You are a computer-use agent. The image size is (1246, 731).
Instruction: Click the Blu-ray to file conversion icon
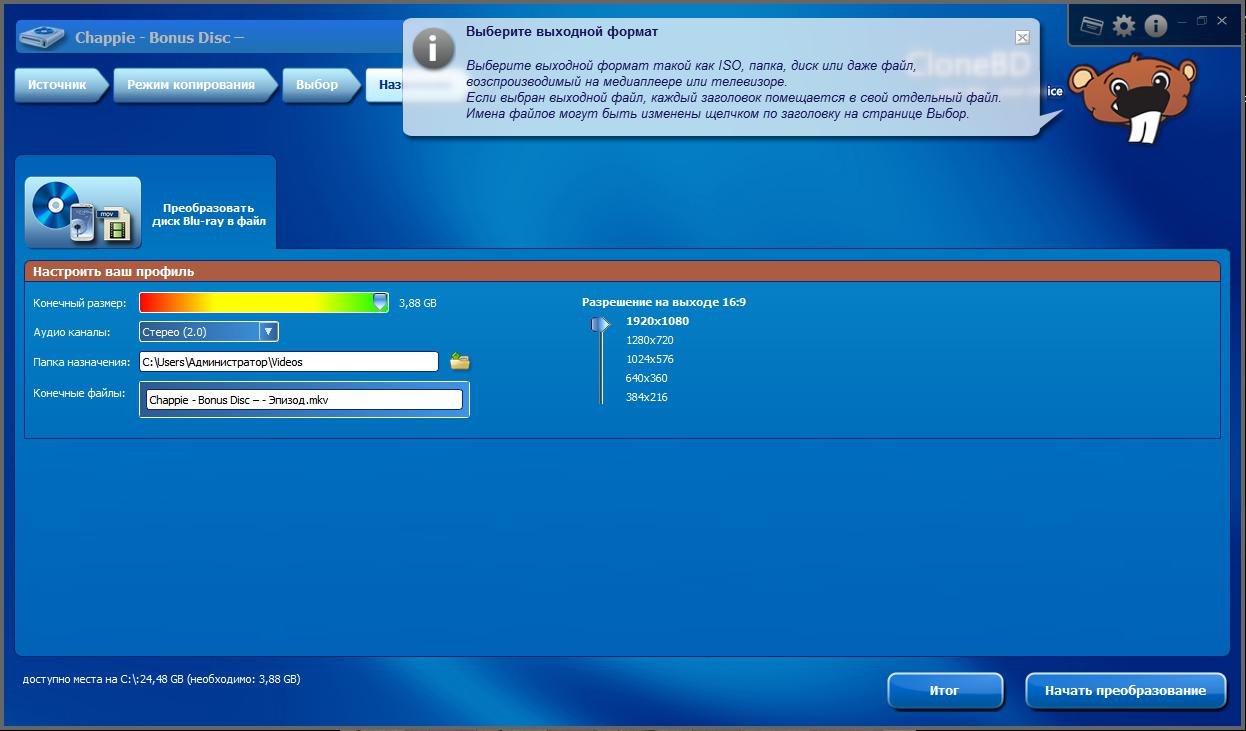(x=83, y=213)
